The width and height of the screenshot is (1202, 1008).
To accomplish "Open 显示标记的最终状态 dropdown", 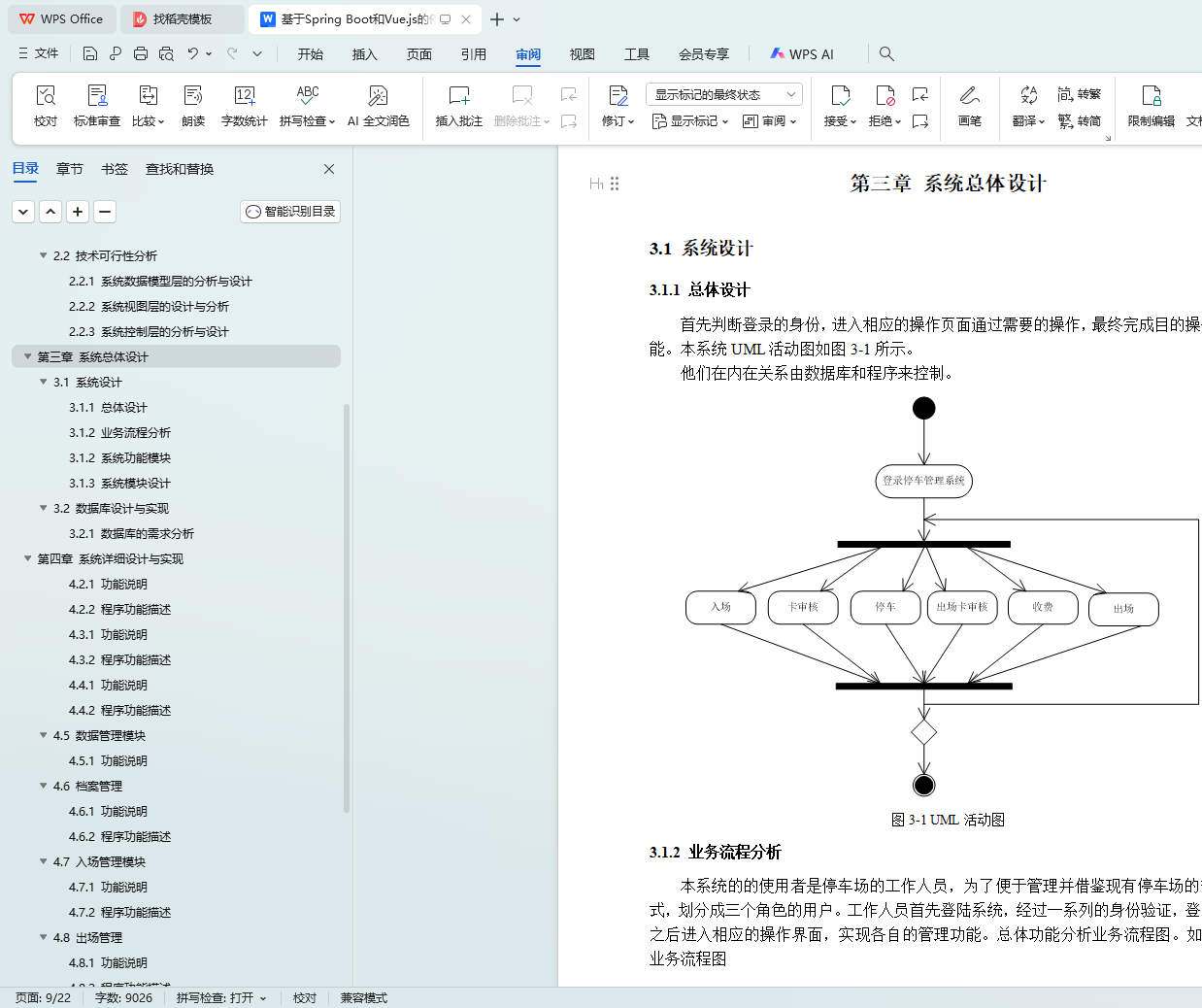I will coord(723,94).
